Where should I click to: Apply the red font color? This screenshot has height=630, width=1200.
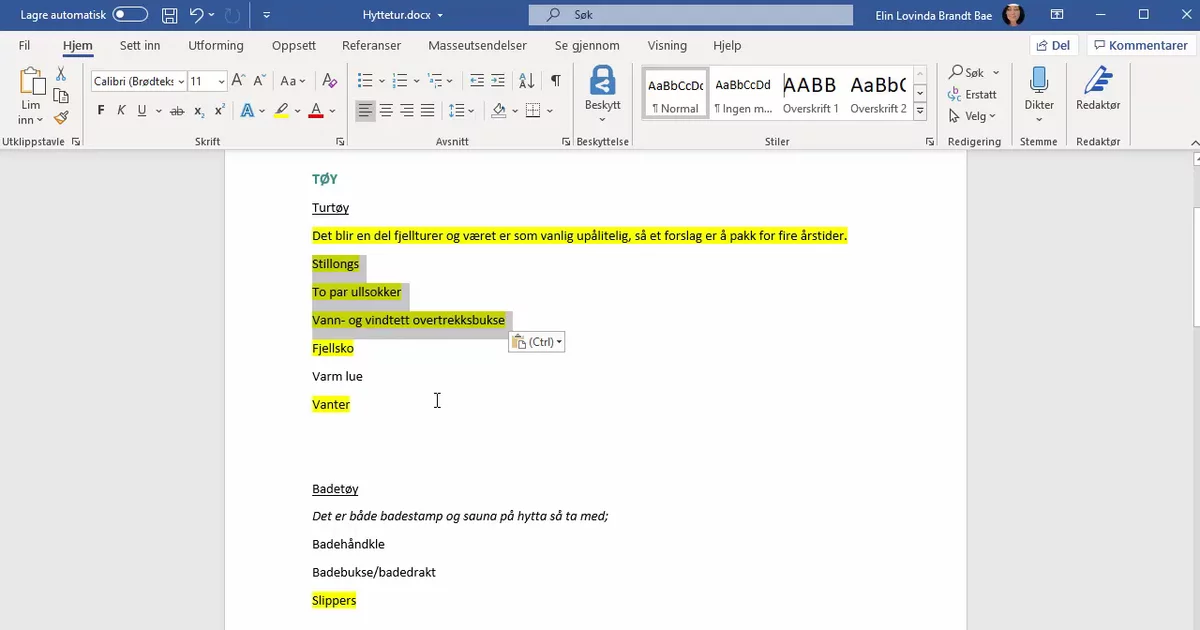(x=316, y=111)
